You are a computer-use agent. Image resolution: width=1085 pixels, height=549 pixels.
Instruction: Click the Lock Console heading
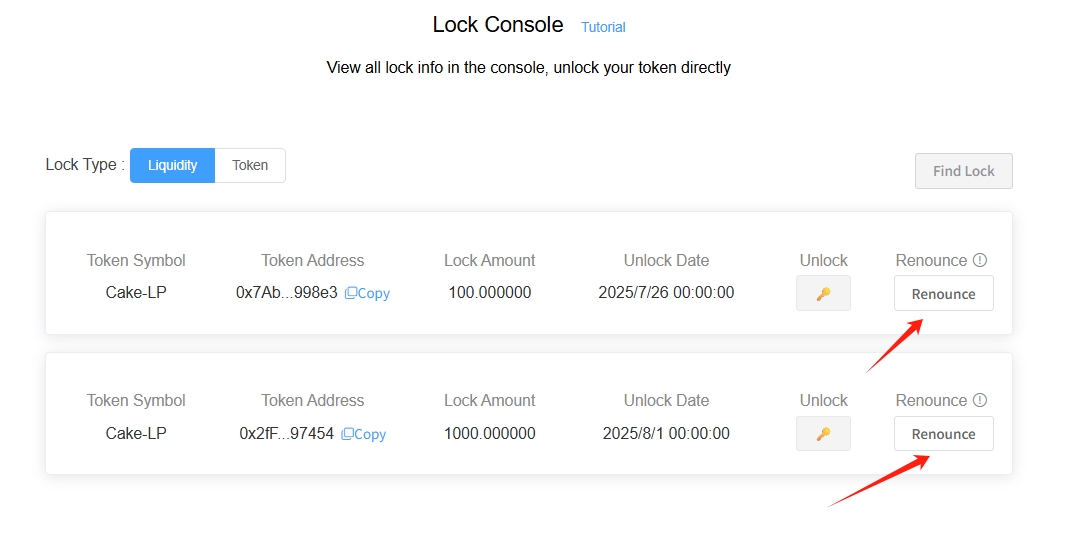pyautogui.click(x=498, y=25)
